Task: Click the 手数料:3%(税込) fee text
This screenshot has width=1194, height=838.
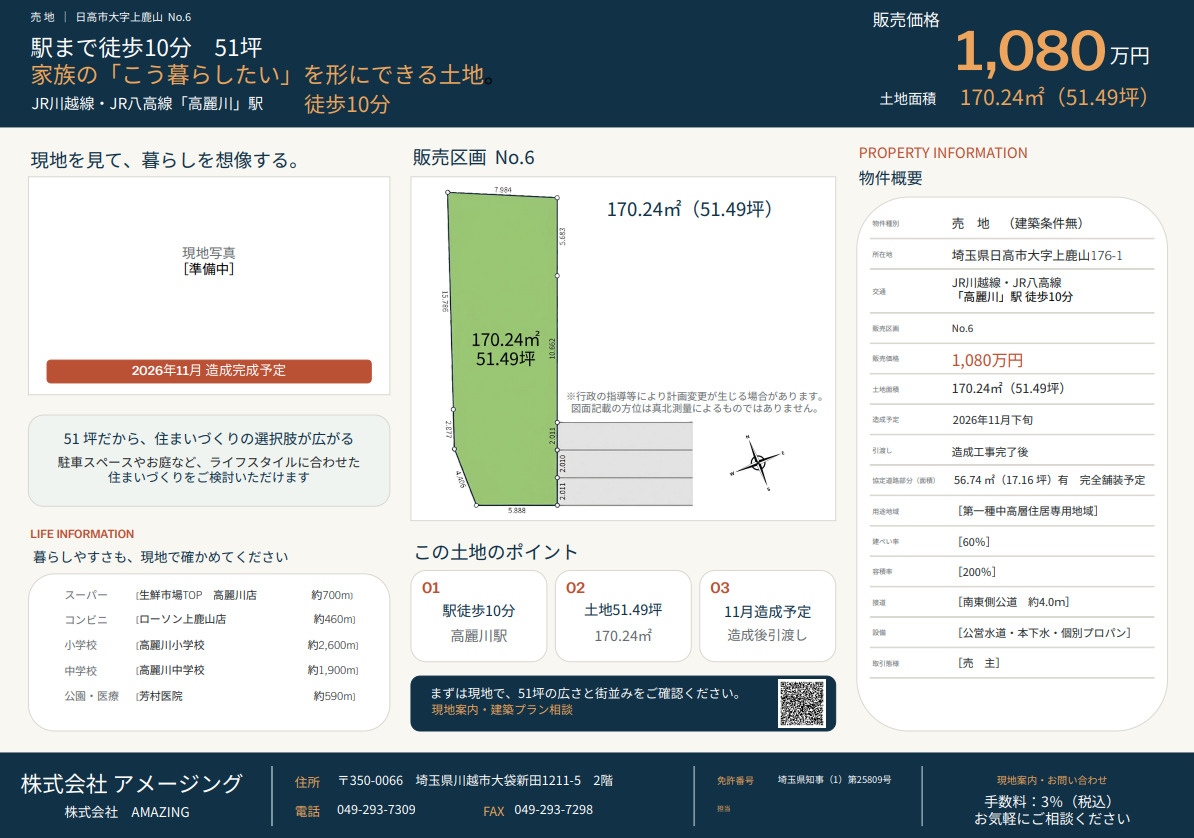Action: pyautogui.click(x=1048, y=801)
